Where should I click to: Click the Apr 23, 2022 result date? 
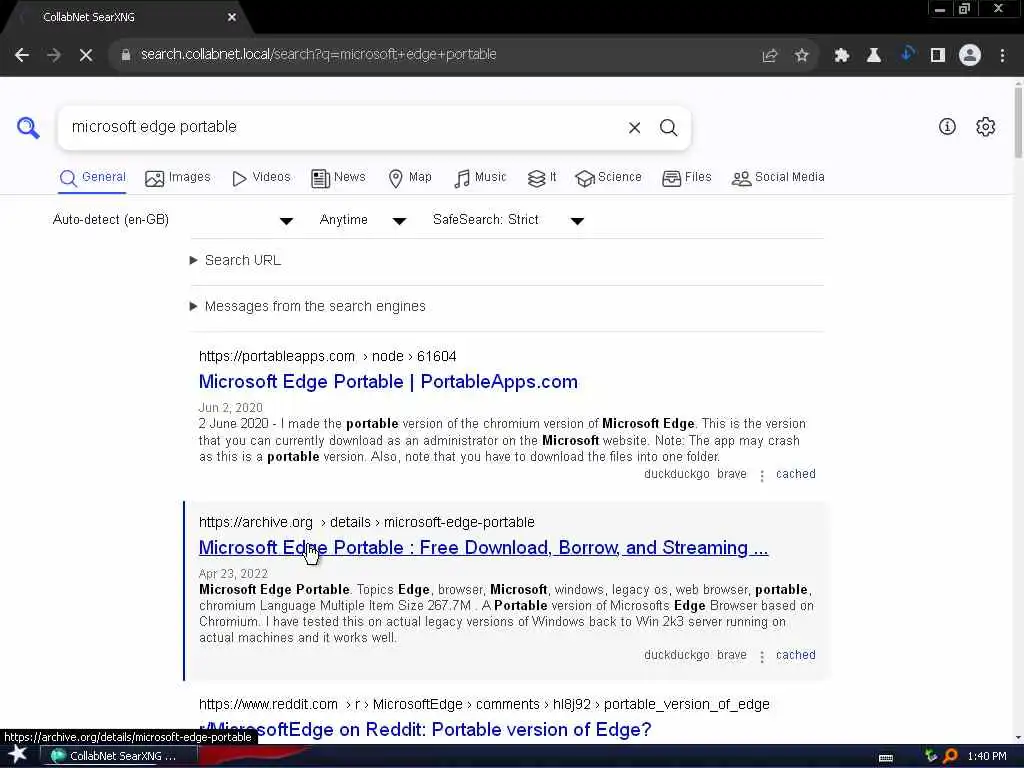click(x=233, y=574)
